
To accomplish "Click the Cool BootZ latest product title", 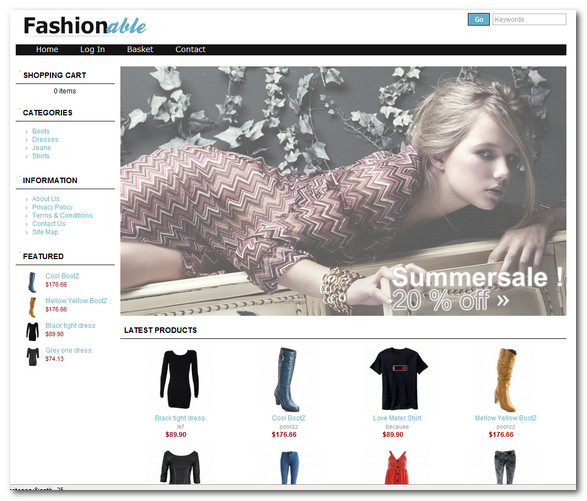I will pyautogui.click(x=289, y=418).
